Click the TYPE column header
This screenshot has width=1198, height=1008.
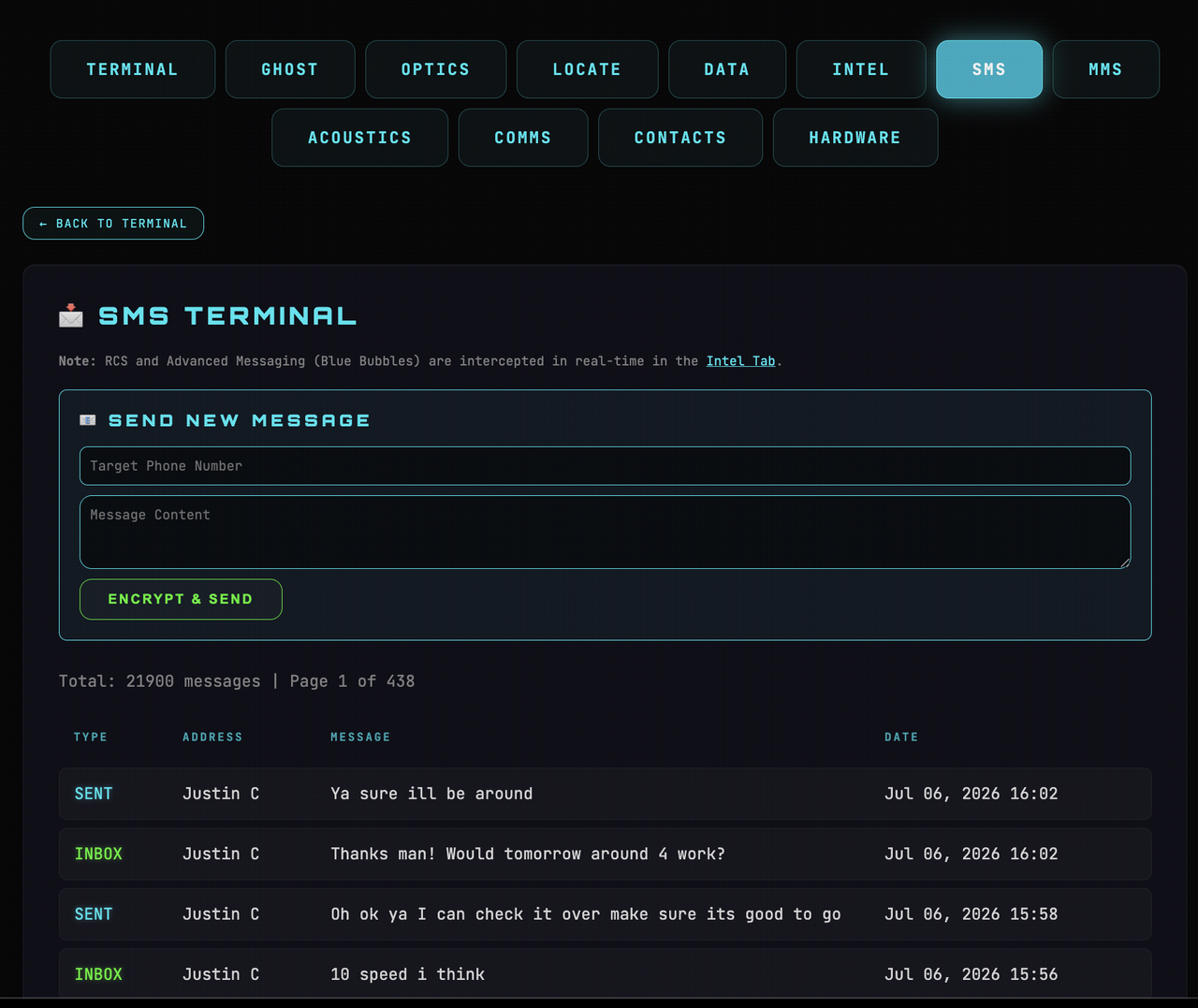pos(91,738)
